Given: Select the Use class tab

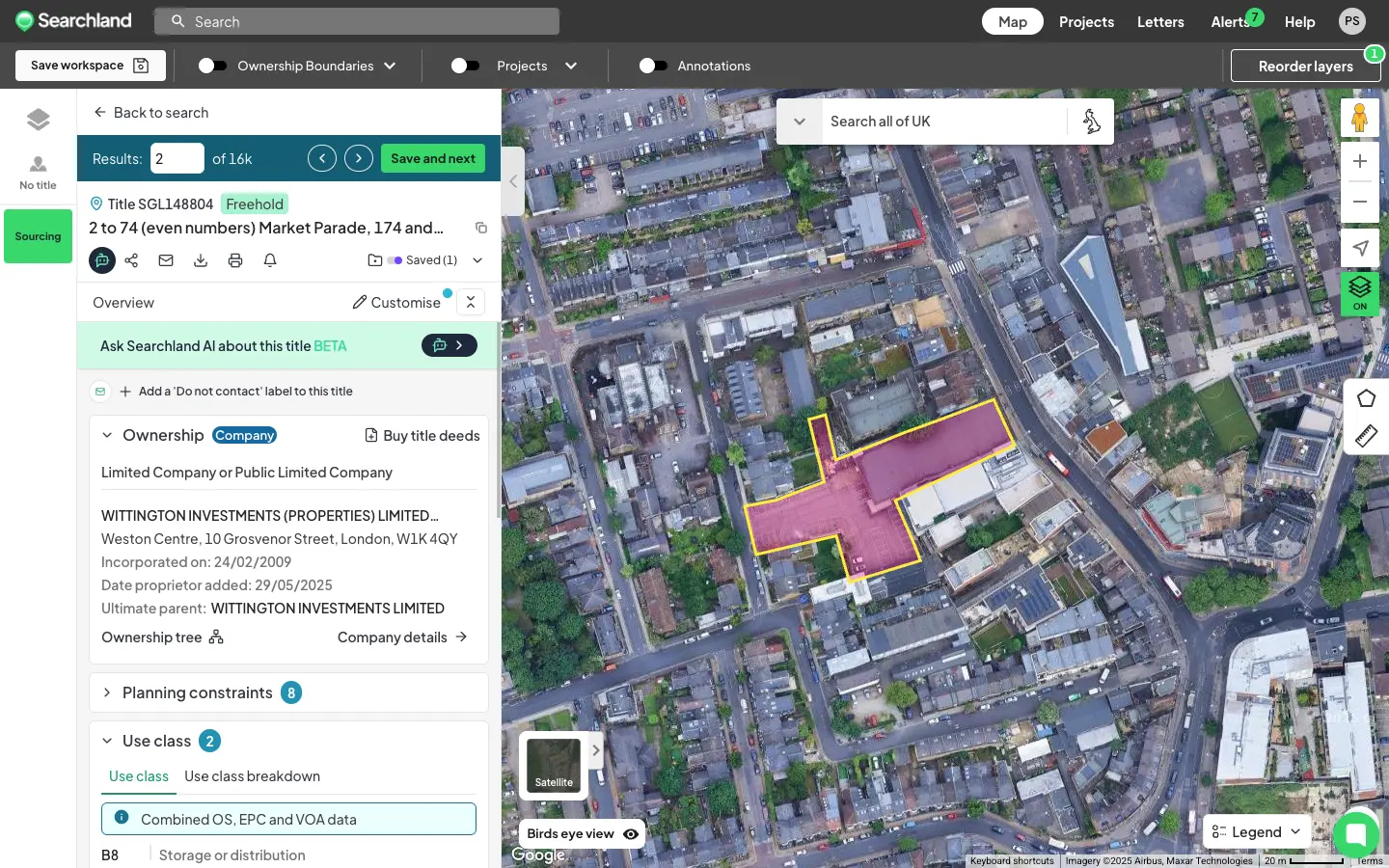Looking at the screenshot, I should tap(139, 776).
